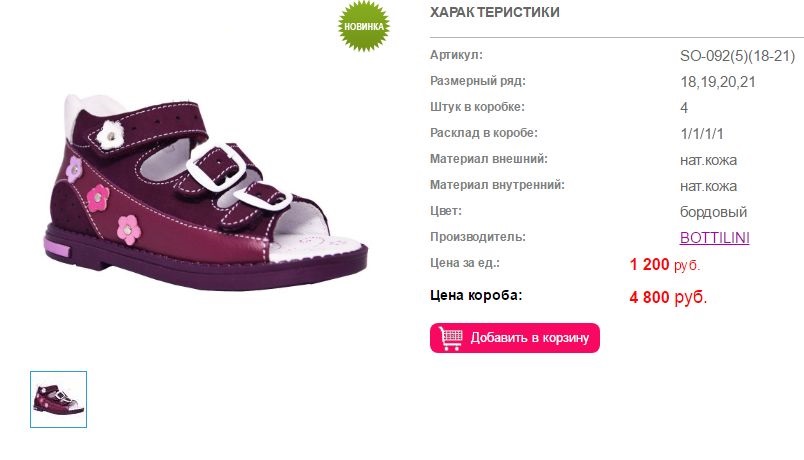Screen dimensions: 804x460
Task: Select the article number SO-092(5)(18-21)
Action: pos(737,56)
